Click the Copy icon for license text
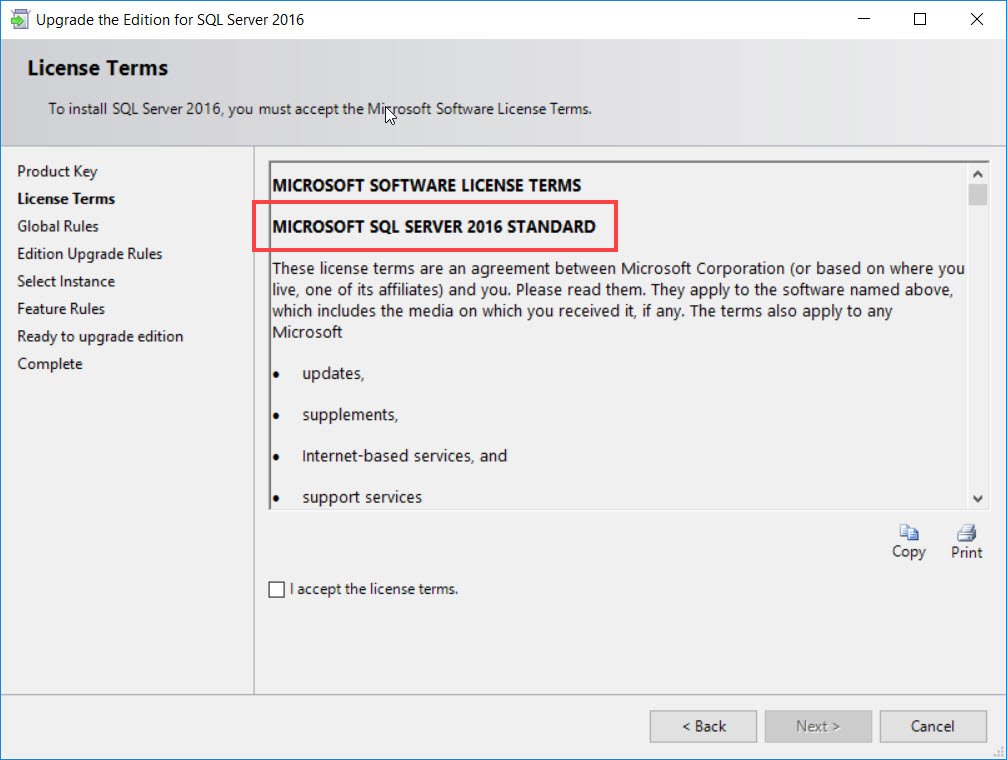1007x760 pixels. [x=908, y=533]
